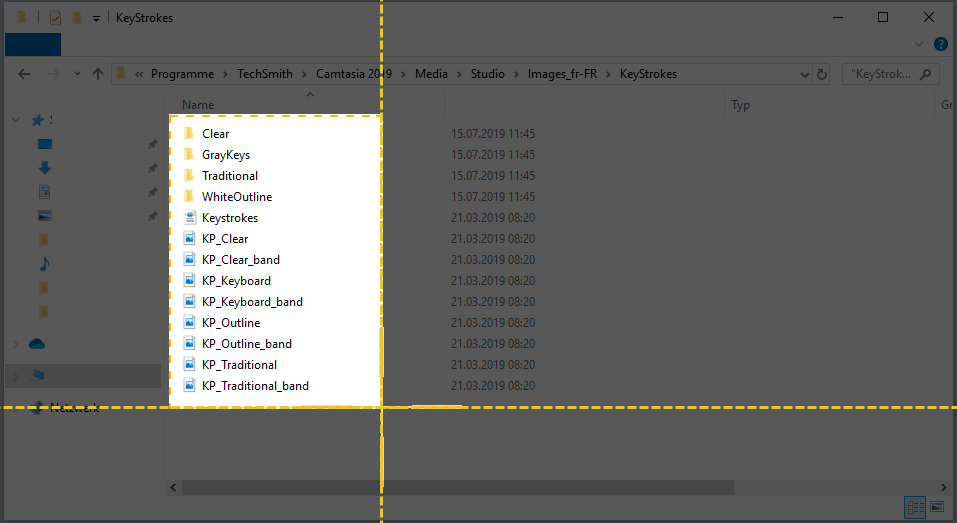Click the Help question mark icon
This screenshot has width=957, height=523.
pos(941,44)
